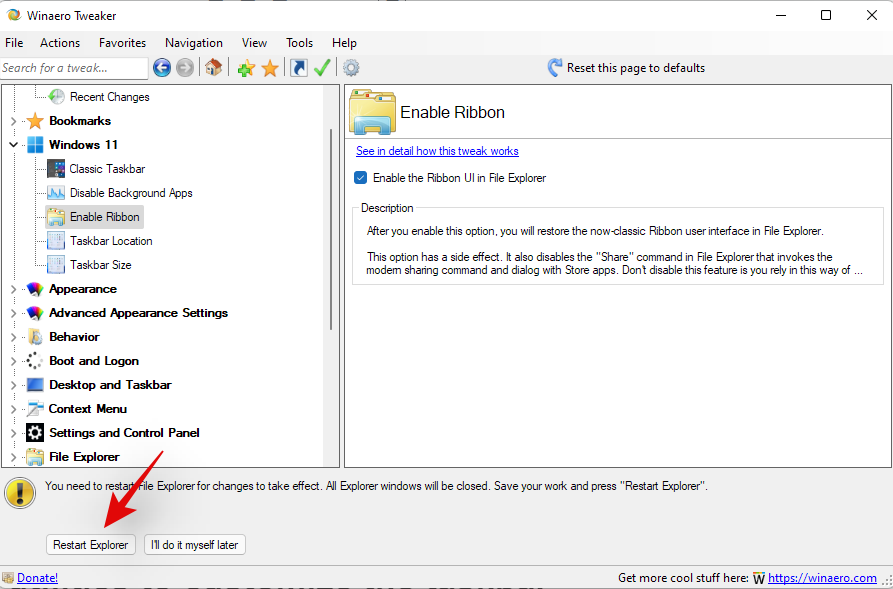Open the Tools menu

click(x=299, y=43)
